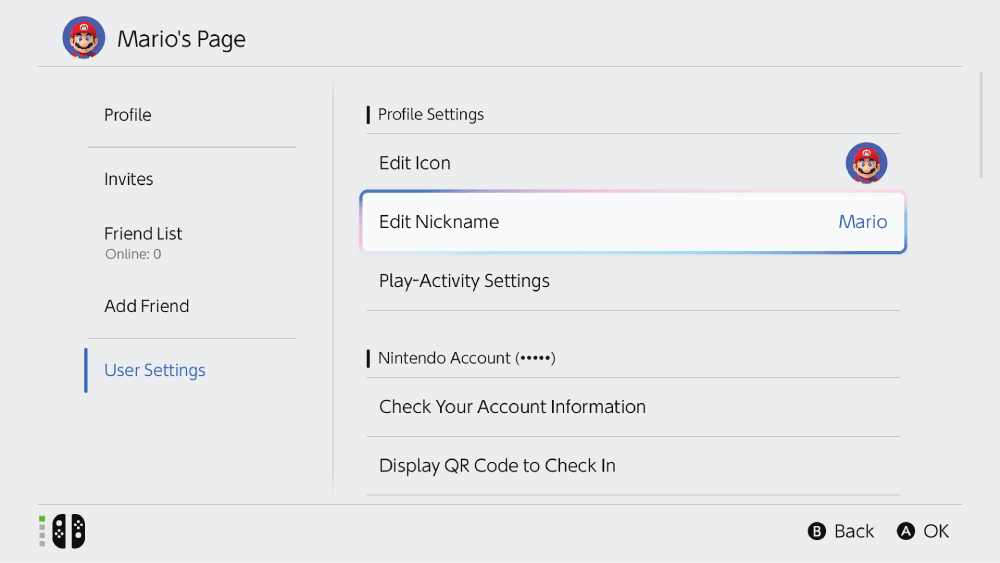The height and width of the screenshot is (563, 1000).
Task: Select the Edit Nickname row
Action: pyautogui.click(x=439, y=222)
